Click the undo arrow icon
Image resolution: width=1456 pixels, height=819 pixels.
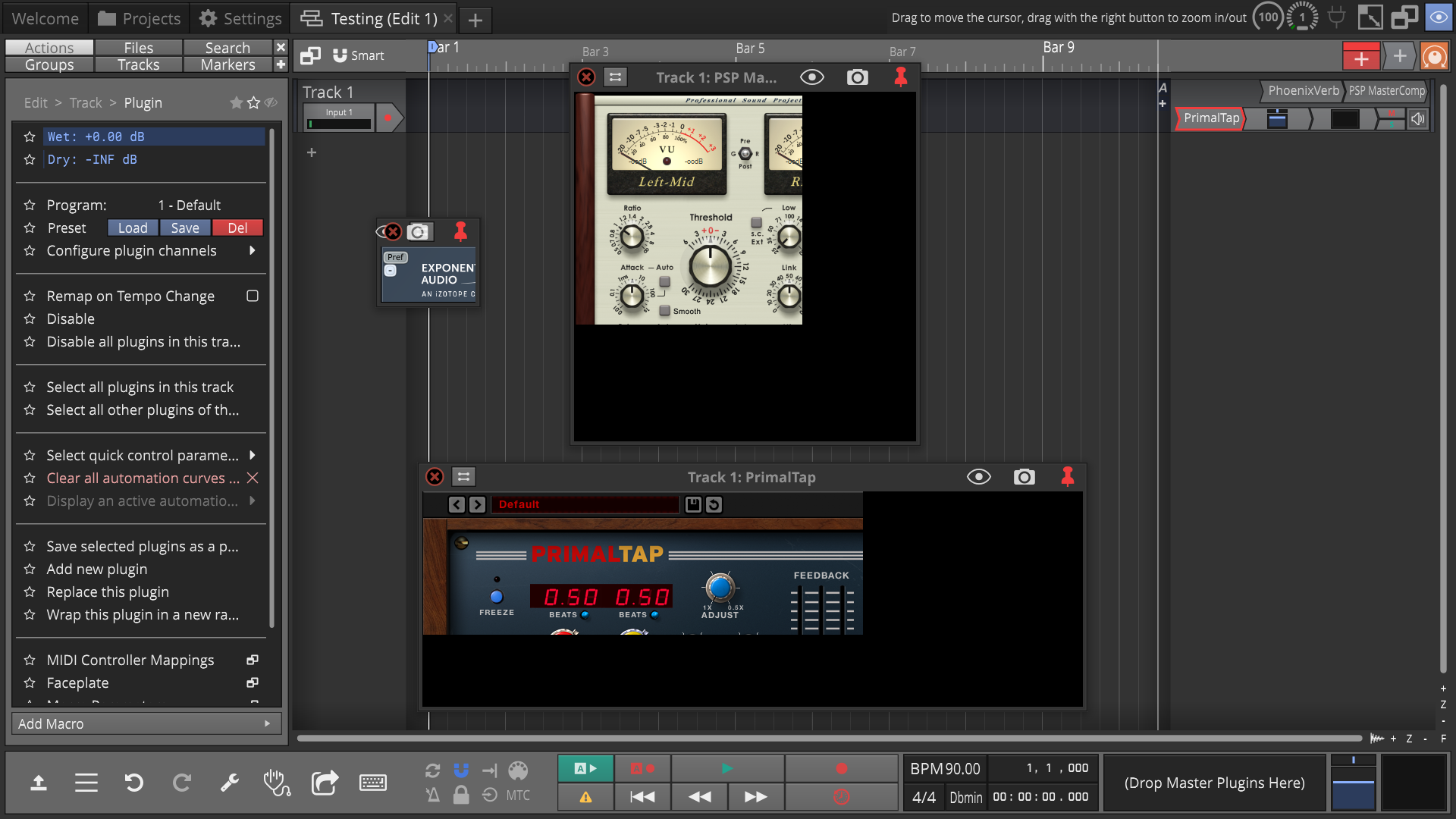(134, 783)
